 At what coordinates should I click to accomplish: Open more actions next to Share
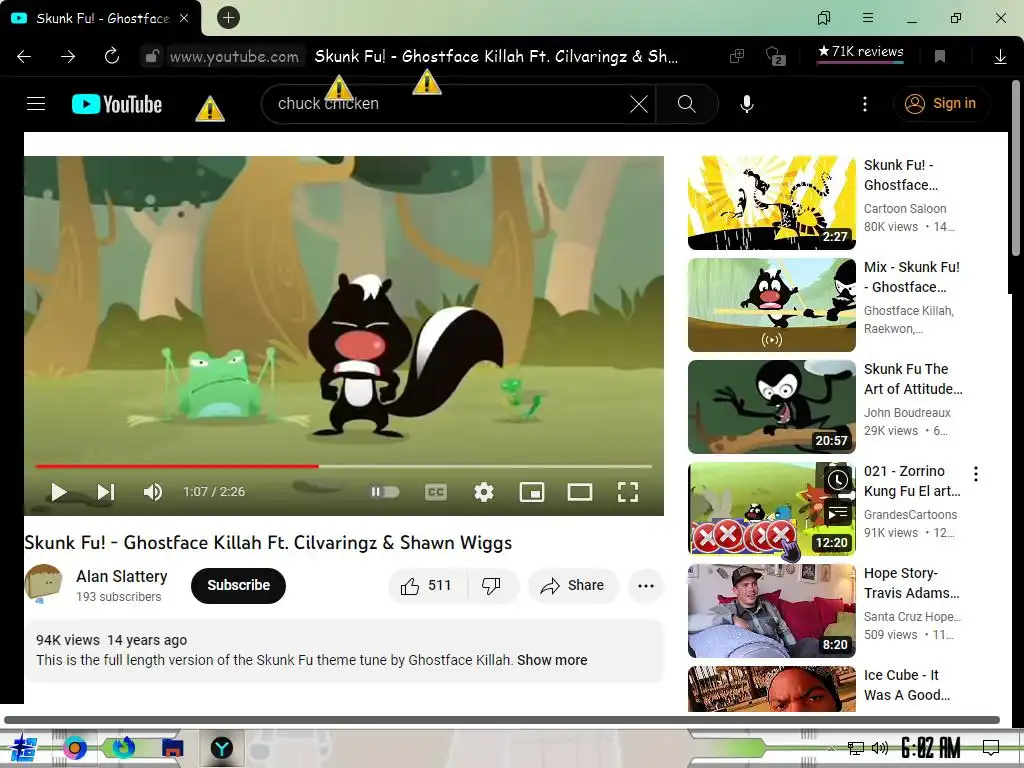(x=646, y=585)
